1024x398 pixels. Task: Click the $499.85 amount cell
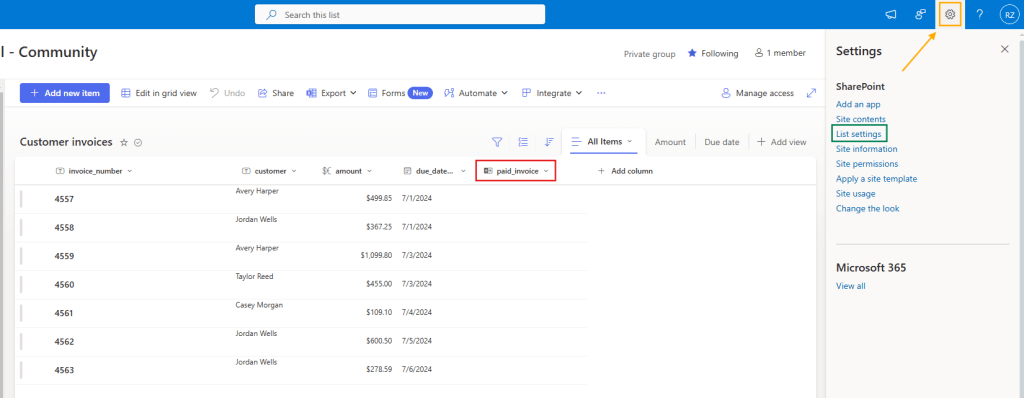tap(379, 198)
